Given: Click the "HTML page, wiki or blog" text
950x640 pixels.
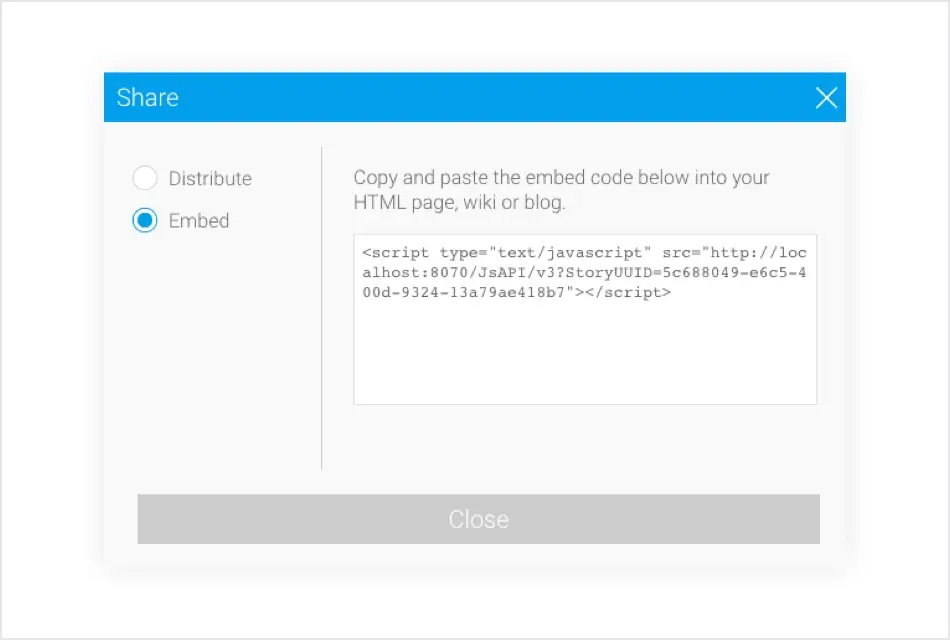Looking at the screenshot, I should (x=459, y=203).
